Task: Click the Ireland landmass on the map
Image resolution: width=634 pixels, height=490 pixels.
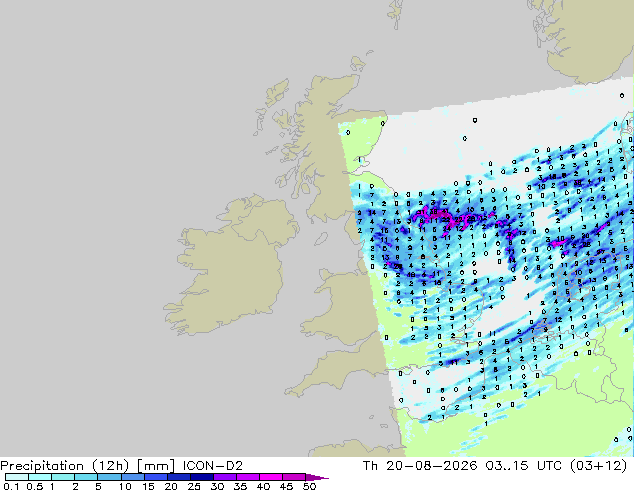Action: coord(230,267)
